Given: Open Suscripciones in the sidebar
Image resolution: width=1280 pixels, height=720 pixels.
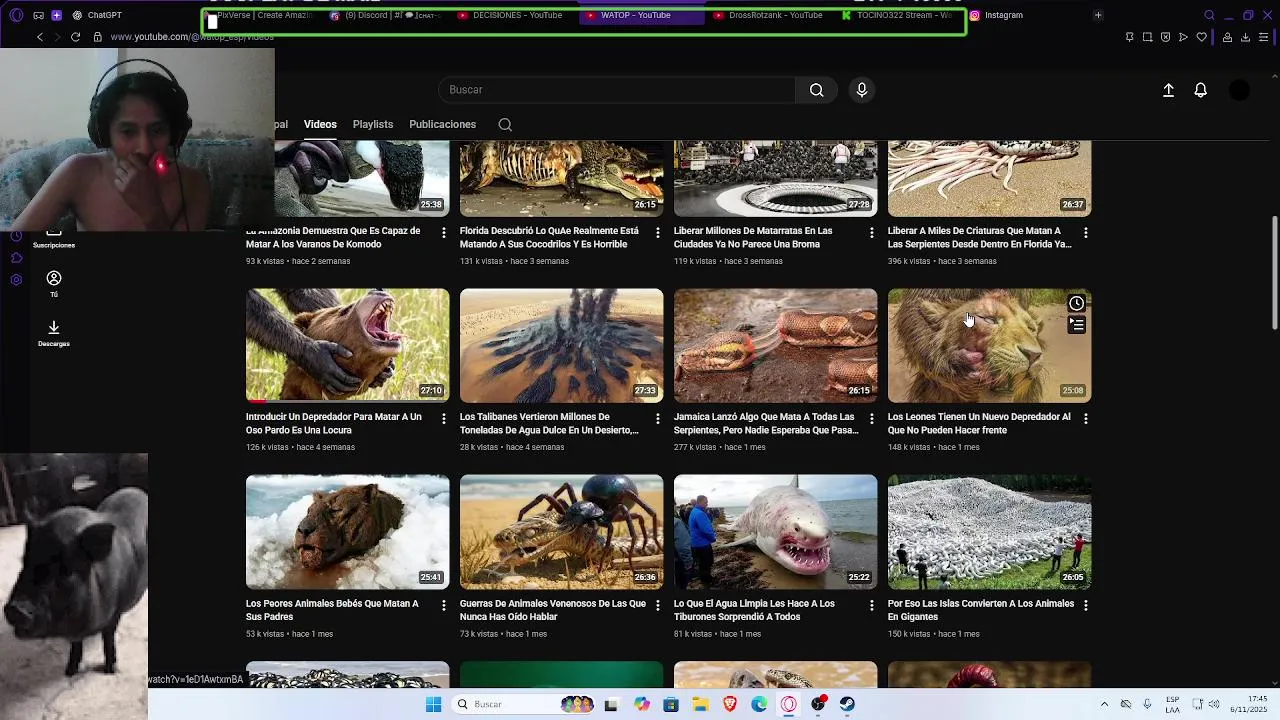Looking at the screenshot, I should tap(54, 239).
